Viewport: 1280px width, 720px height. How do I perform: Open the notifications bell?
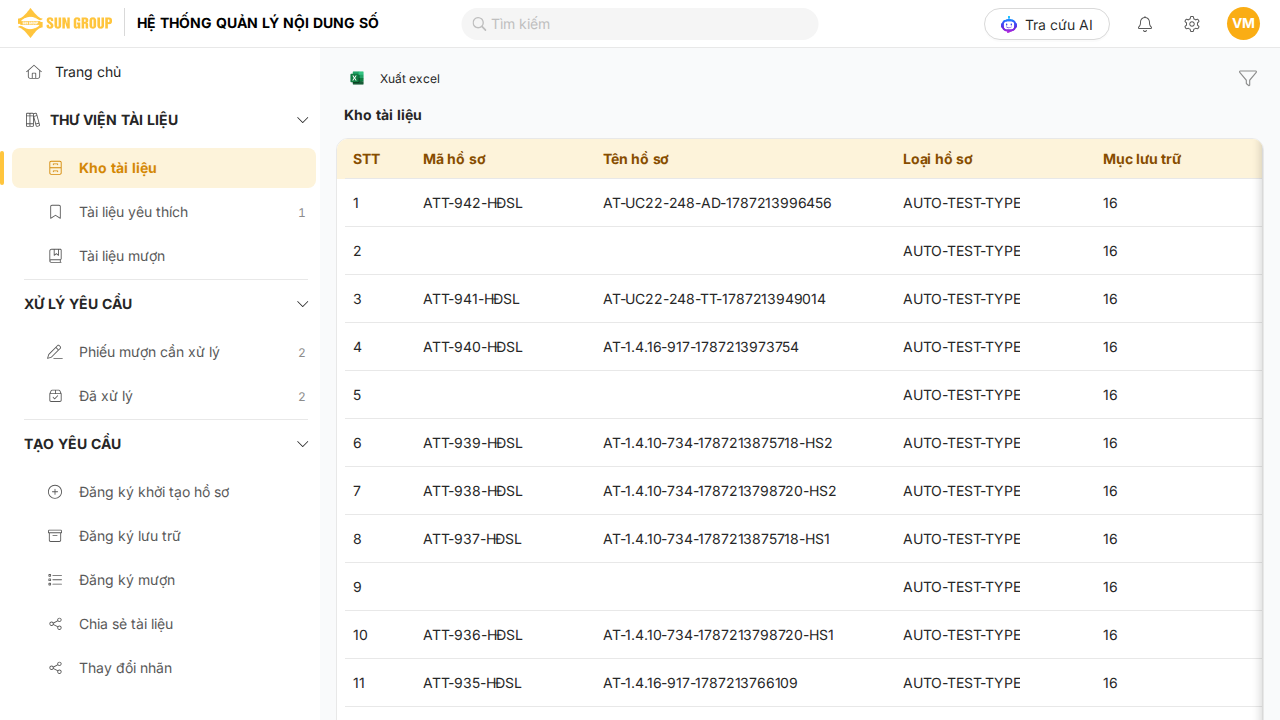[x=1145, y=24]
